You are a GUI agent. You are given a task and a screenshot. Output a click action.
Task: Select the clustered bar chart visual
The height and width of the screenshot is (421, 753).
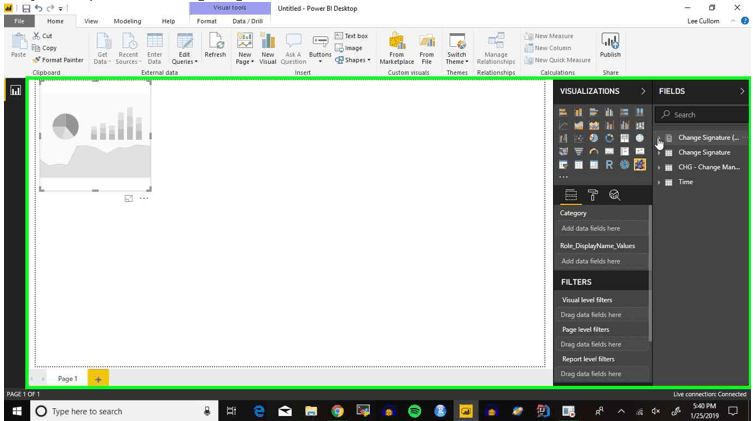click(x=594, y=112)
